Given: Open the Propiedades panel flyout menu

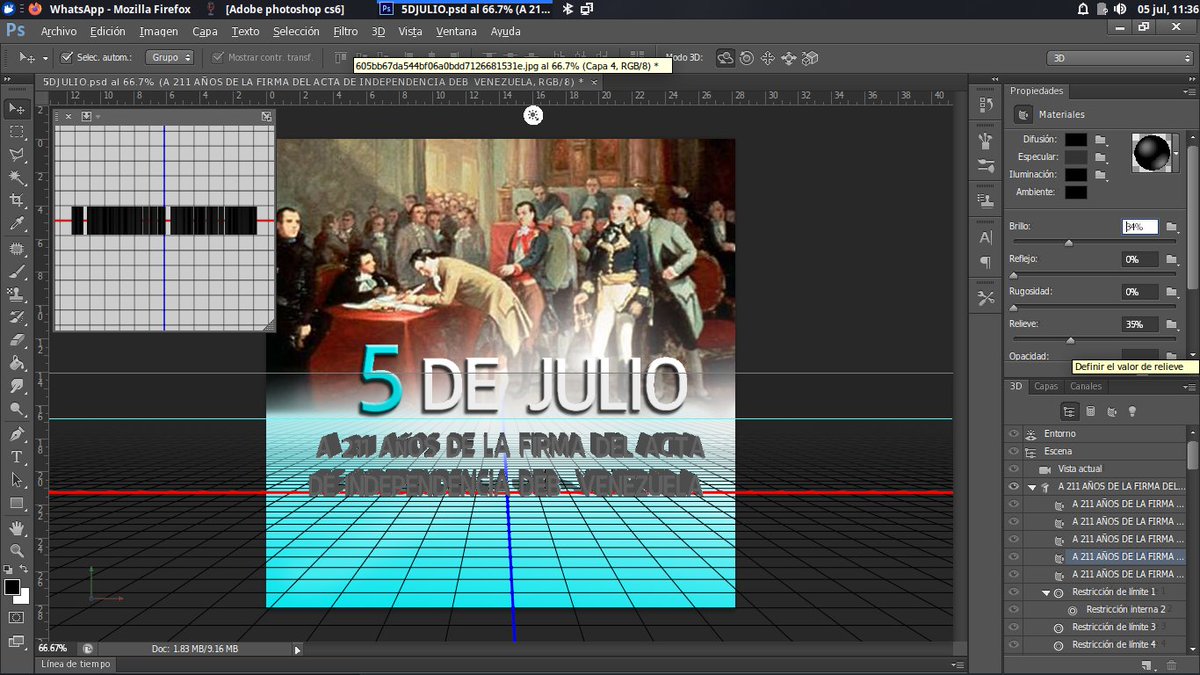Looking at the screenshot, I should 1189,91.
